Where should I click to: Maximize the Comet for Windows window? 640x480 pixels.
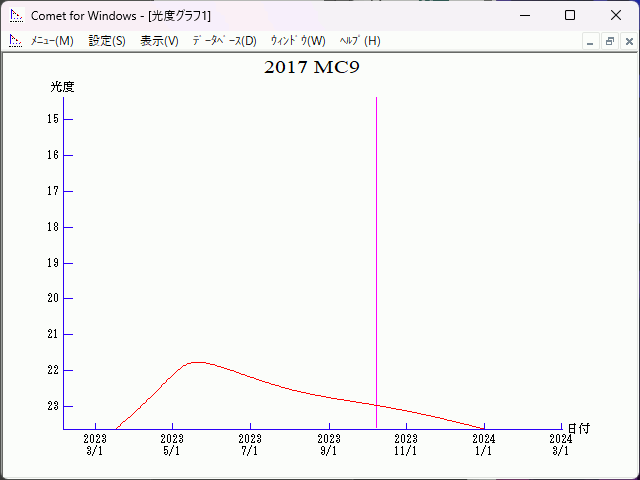pos(570,15)
